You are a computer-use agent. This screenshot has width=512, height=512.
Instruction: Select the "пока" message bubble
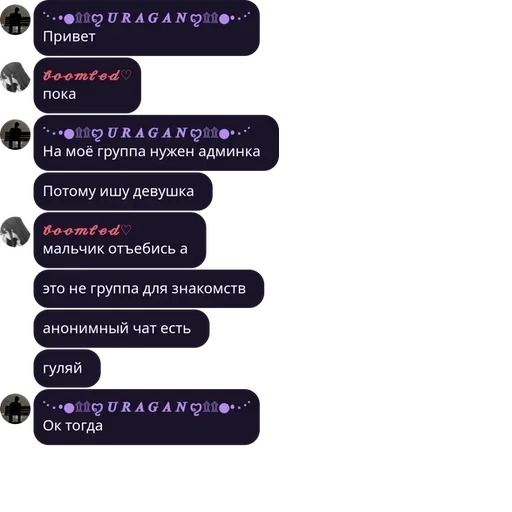click(87, 85)
